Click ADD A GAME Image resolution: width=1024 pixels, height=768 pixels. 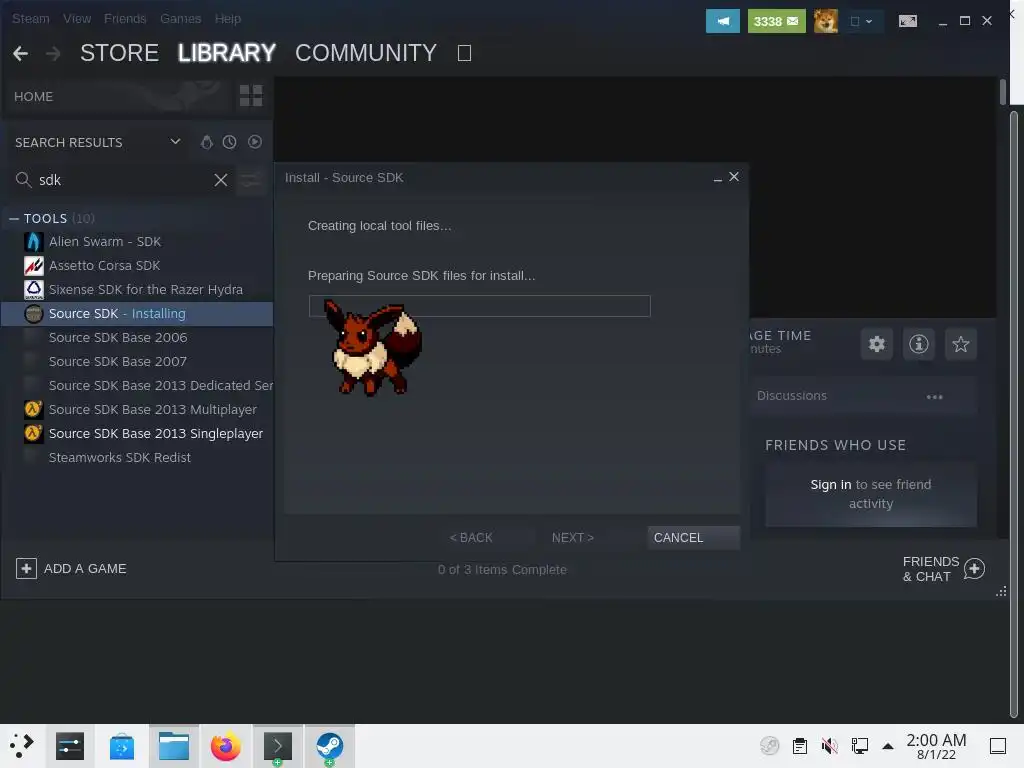point(71,569)
